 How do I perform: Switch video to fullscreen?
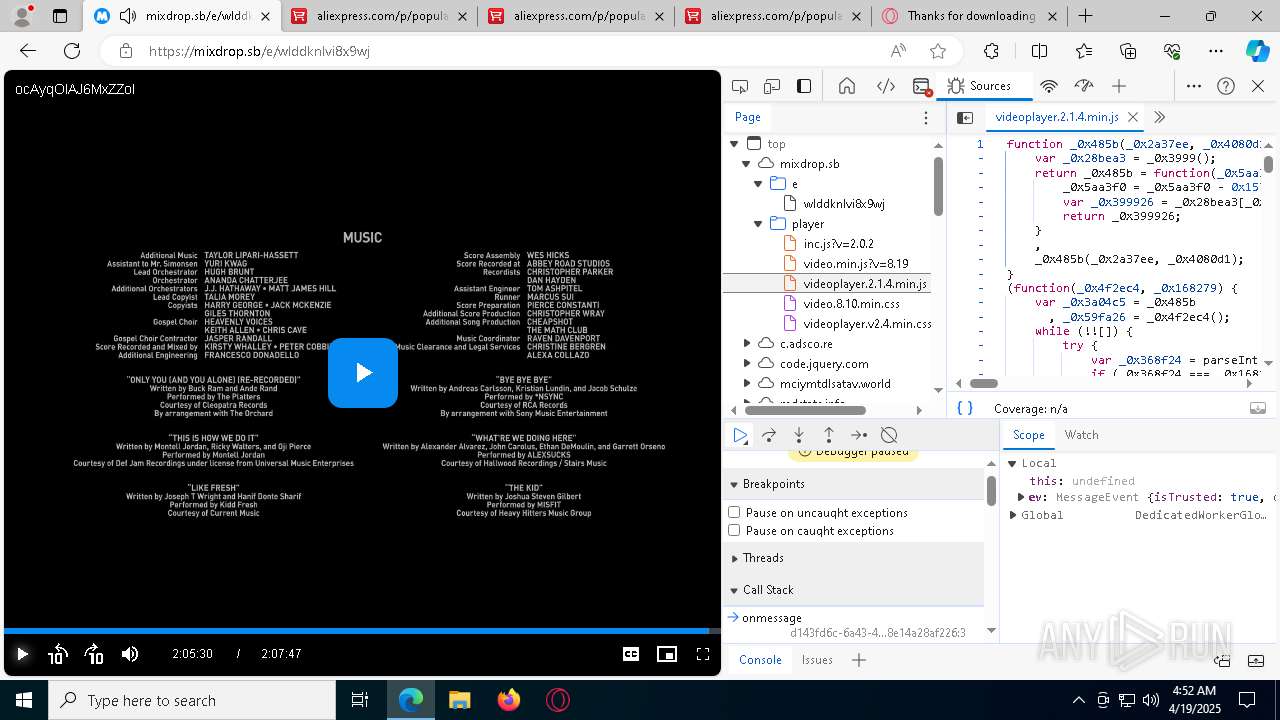[703, 654]
